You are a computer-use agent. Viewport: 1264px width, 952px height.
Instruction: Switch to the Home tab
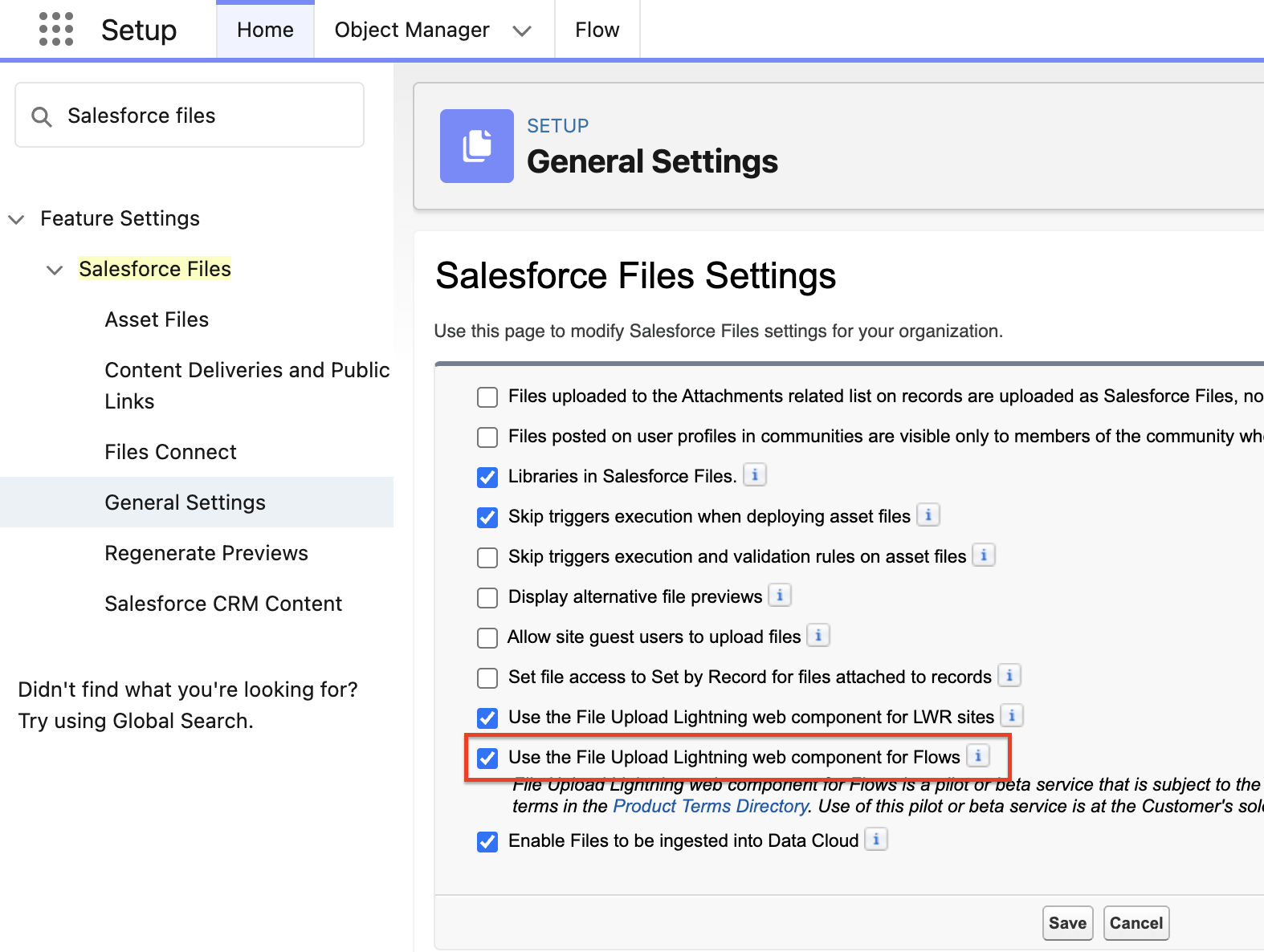pos(265,30)
